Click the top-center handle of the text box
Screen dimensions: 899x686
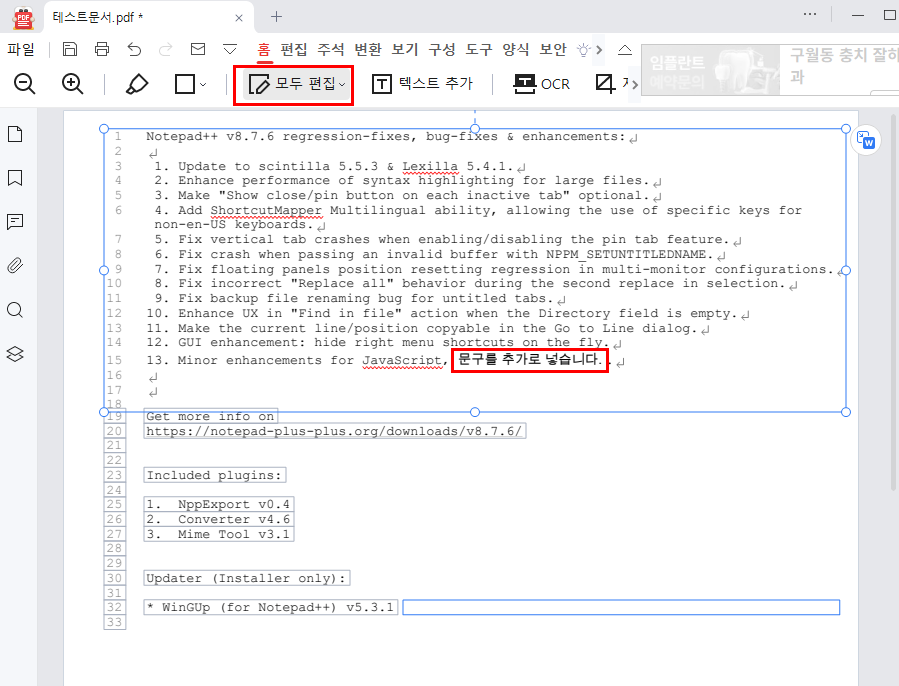point(475,128)
